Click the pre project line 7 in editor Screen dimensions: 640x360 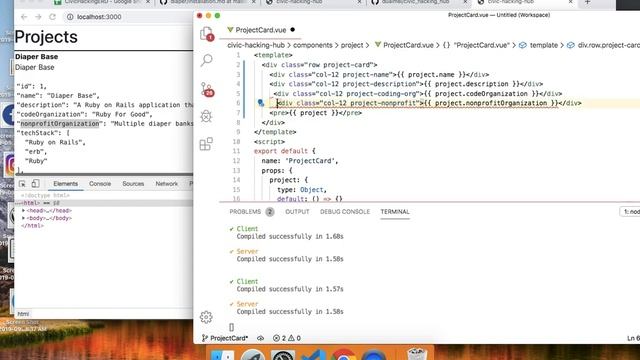point(316,113)
